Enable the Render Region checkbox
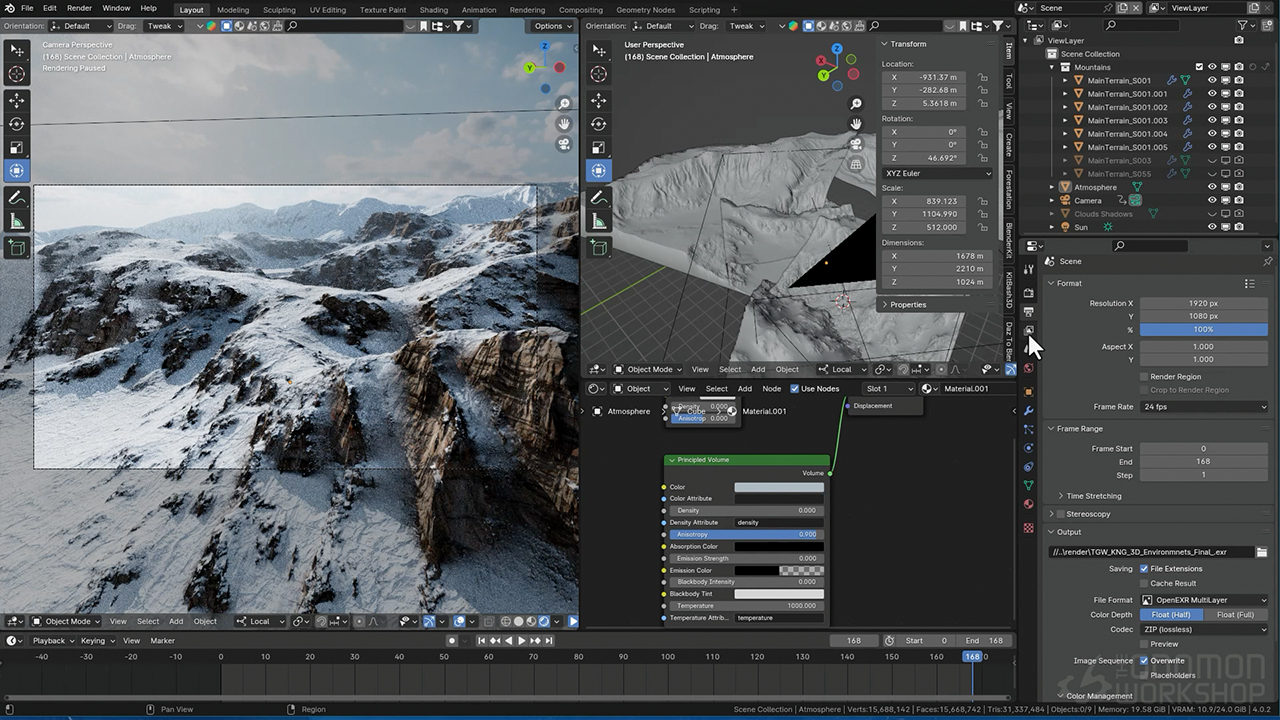1280x720 pixels. point(1144,377)
